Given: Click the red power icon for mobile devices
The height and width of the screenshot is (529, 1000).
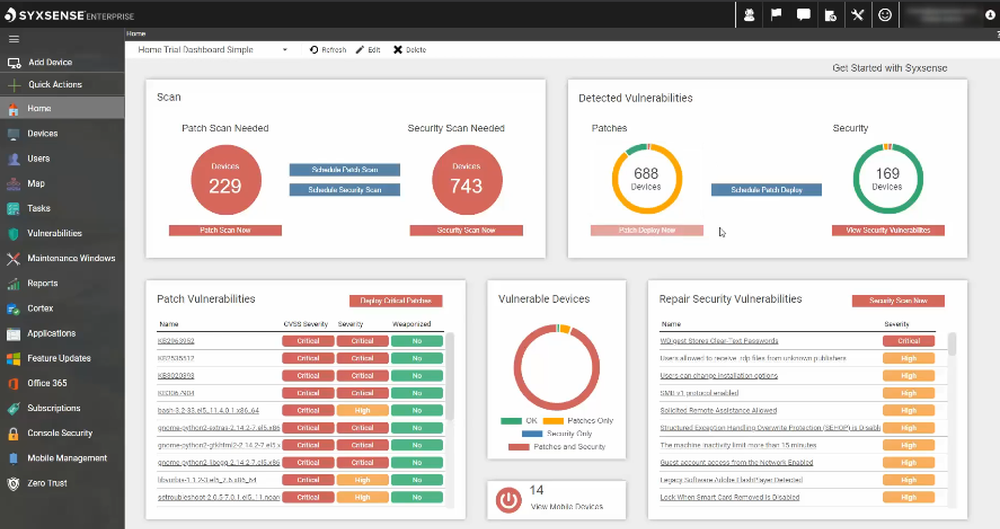Looking at the screenshot, I should (x=508, y=500).
